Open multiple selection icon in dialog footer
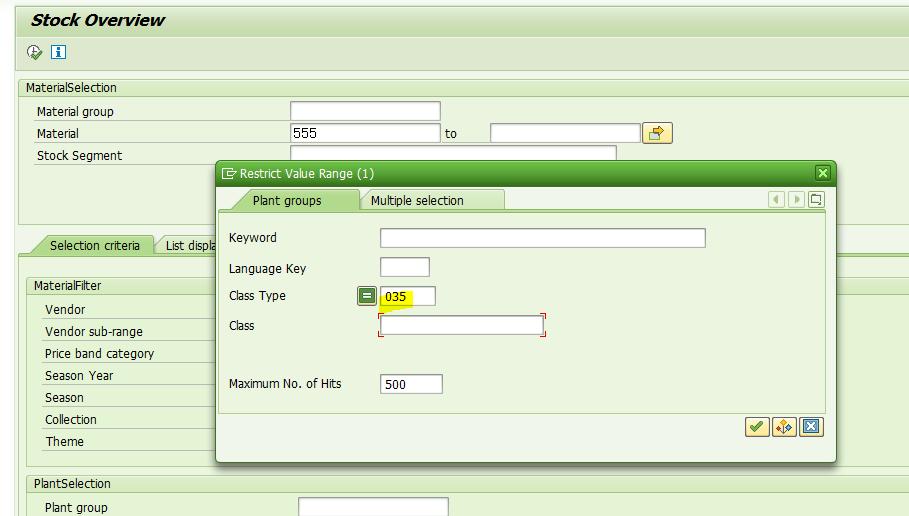909x516 pixels. (784, 427)
